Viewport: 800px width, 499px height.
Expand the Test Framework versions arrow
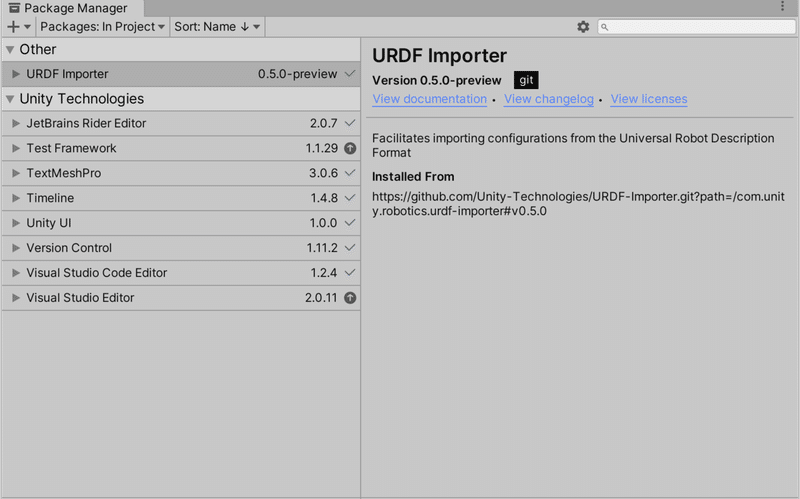16,148
